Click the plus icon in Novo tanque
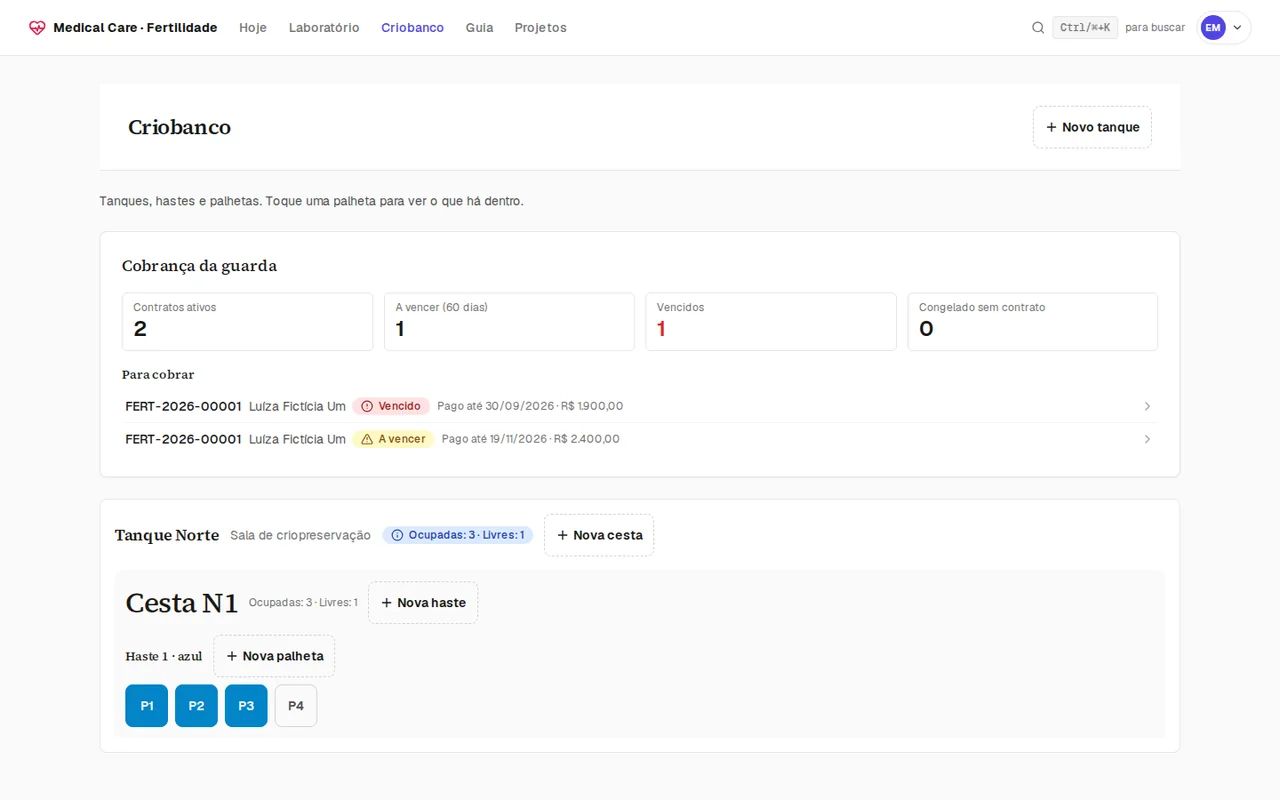 tap(1051, 127)
